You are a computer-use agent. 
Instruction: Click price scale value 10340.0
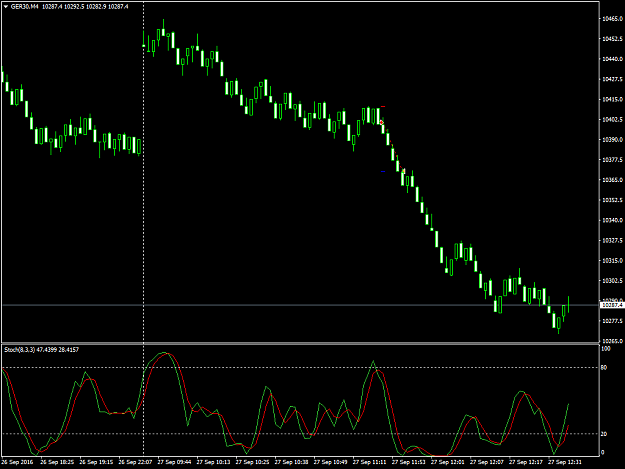(613, 220)
